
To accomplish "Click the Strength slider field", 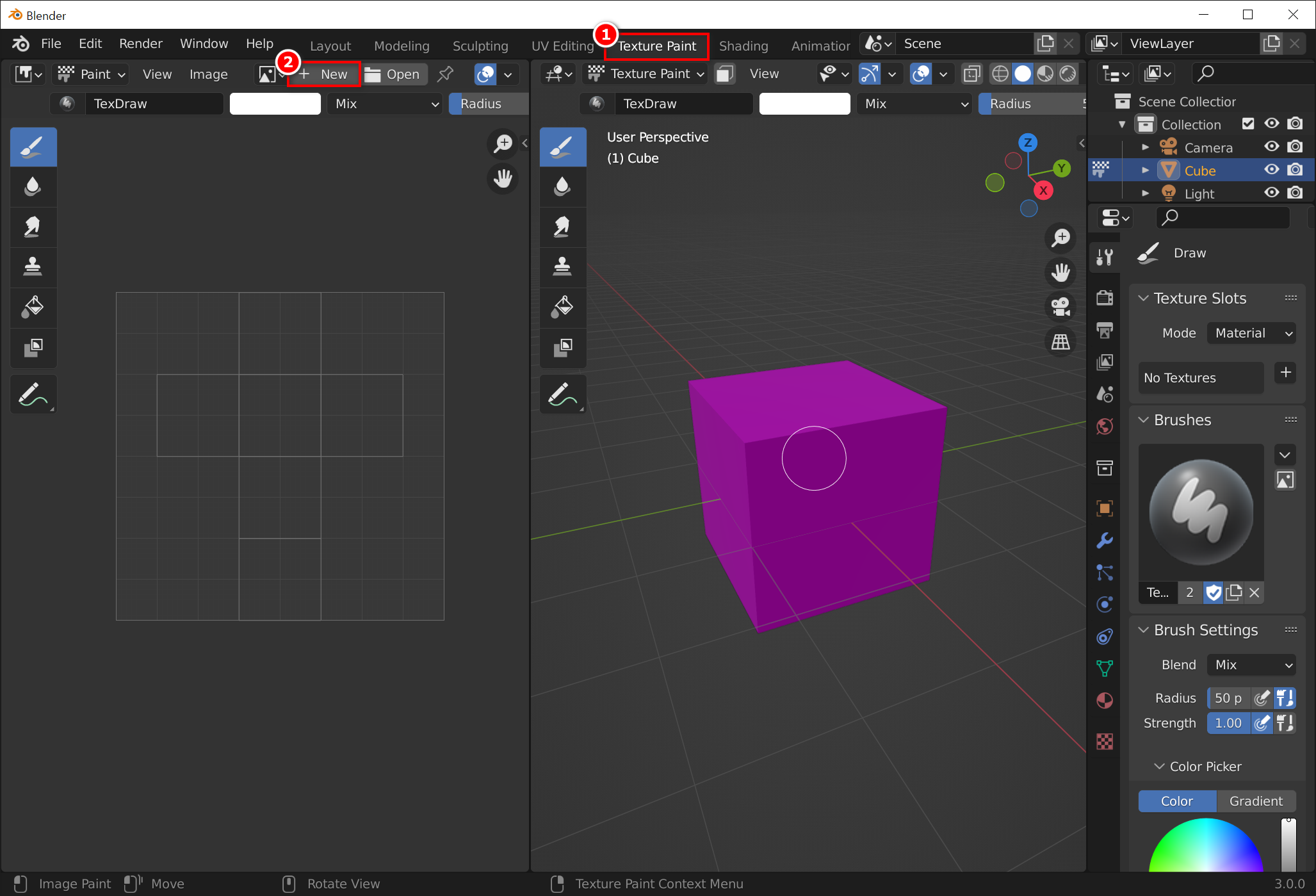I will (x=1228, y=723).
